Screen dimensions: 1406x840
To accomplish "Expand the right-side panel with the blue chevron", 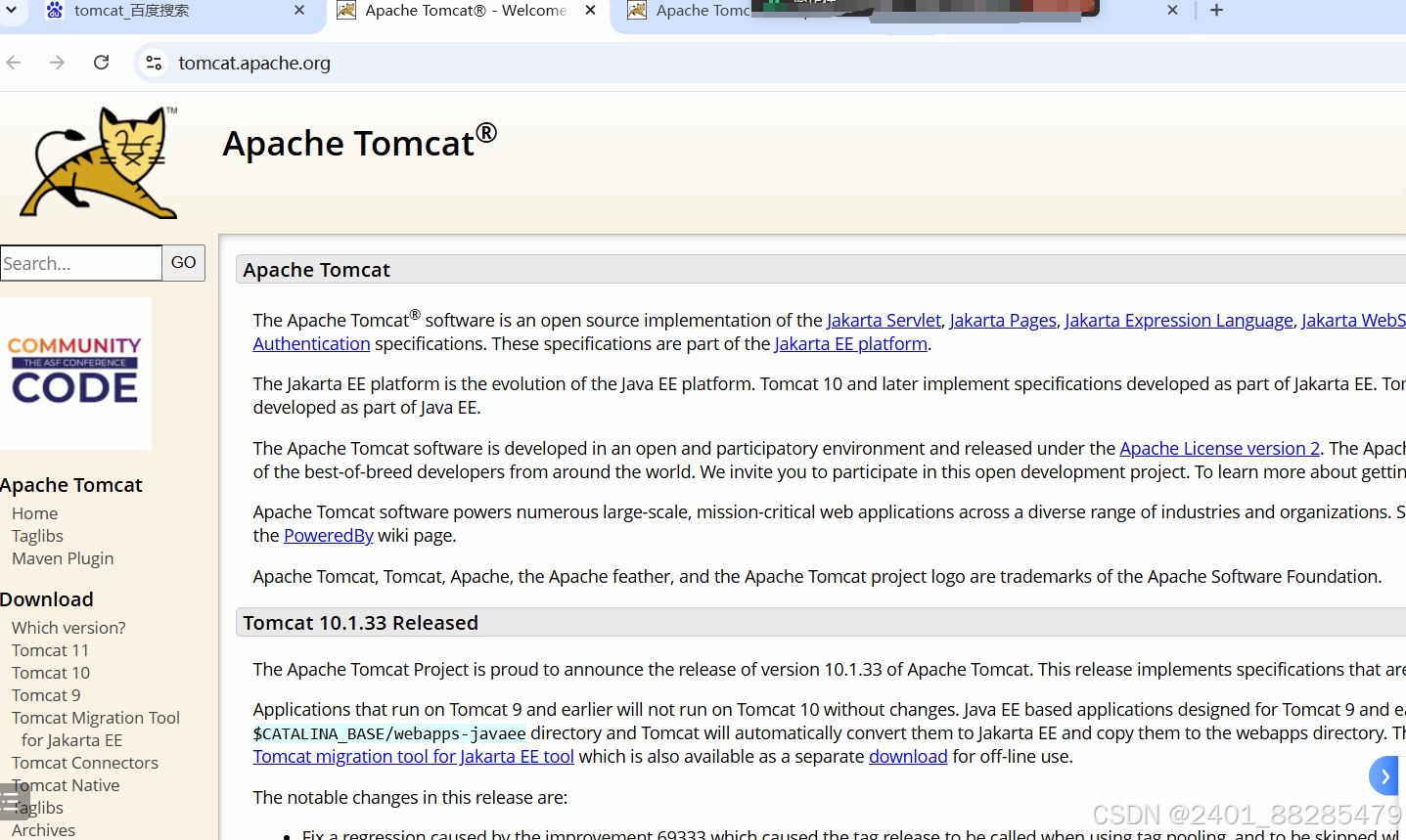I will pos(1383,775).
